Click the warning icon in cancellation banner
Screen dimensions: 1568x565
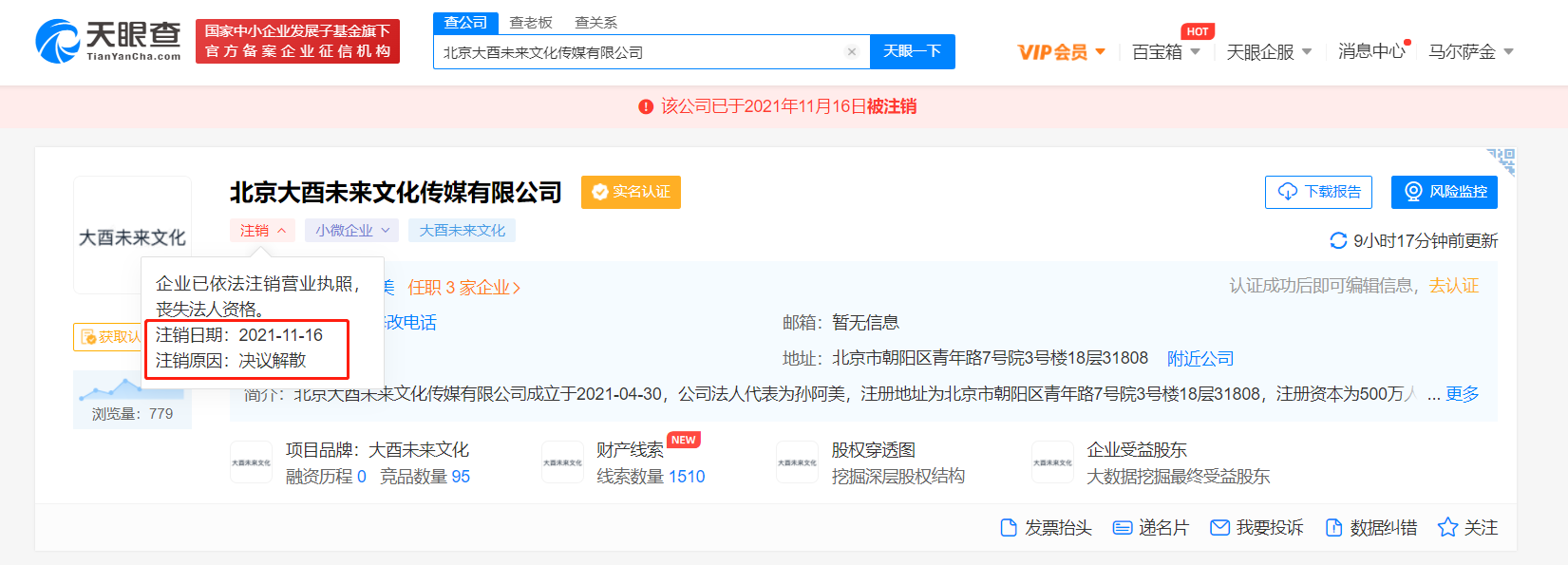(646, 107)
